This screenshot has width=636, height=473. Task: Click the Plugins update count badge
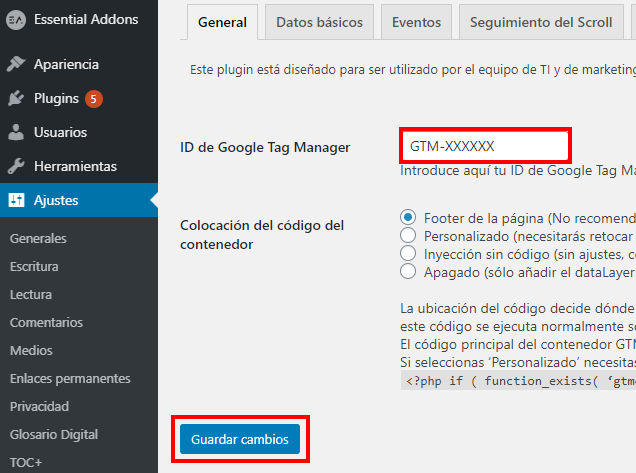[94, 99]
